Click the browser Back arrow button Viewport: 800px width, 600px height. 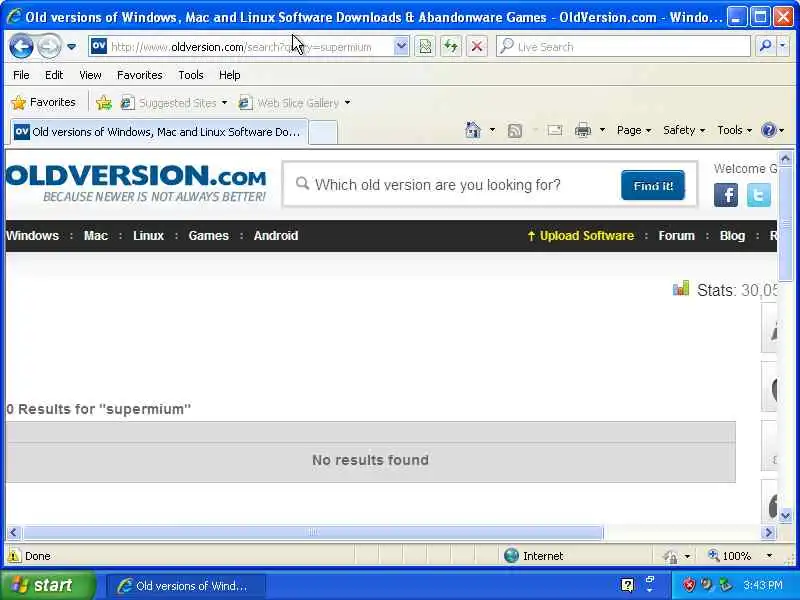[x=21, y=47]
